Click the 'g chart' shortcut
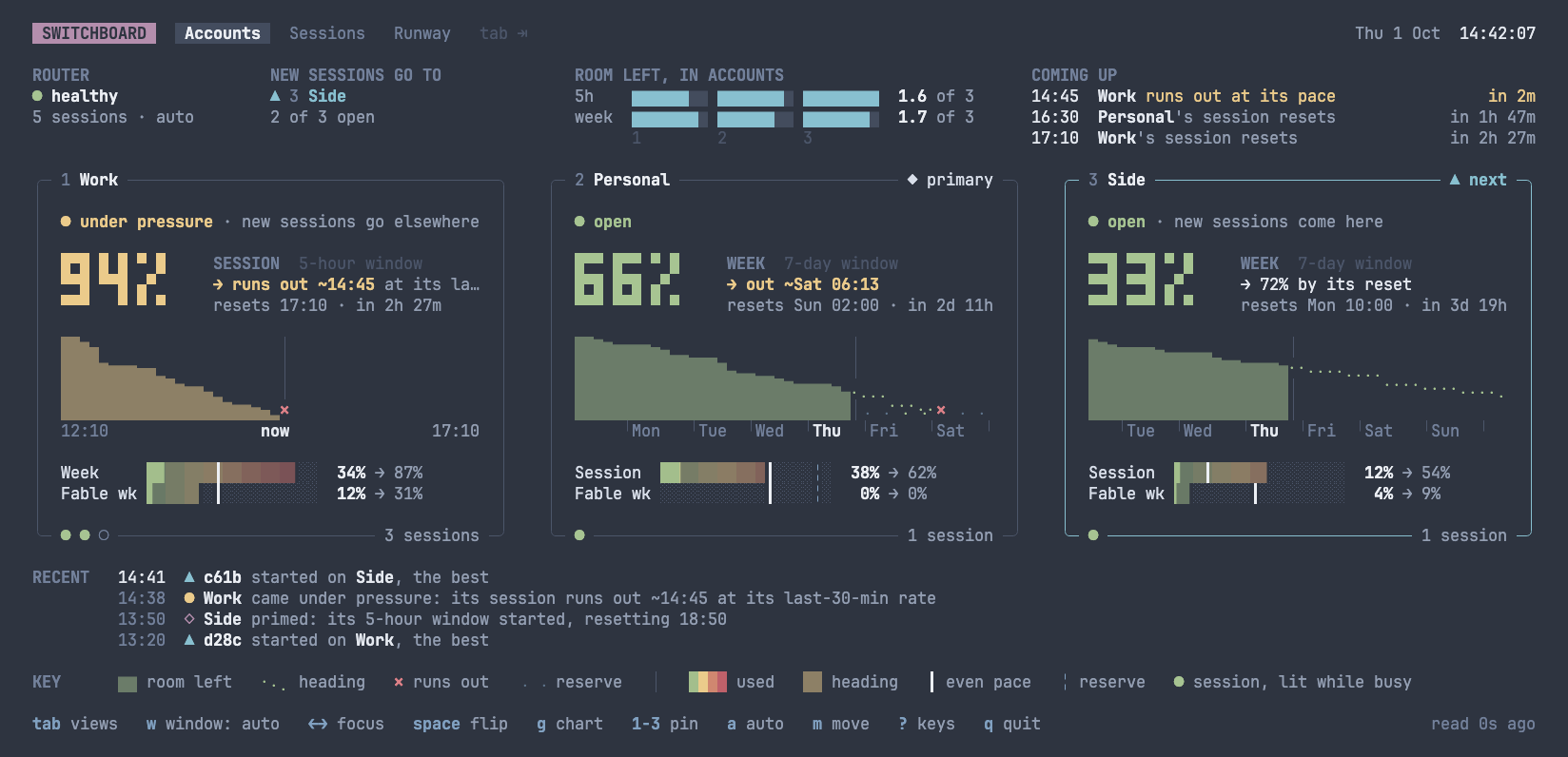This screenshot has height=757, width=1568. (570, 724)
